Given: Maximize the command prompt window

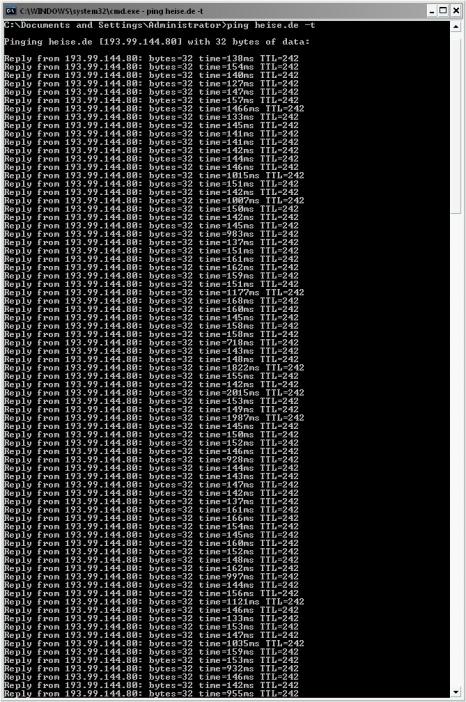Looking at the screenshot, I should 443,10.
